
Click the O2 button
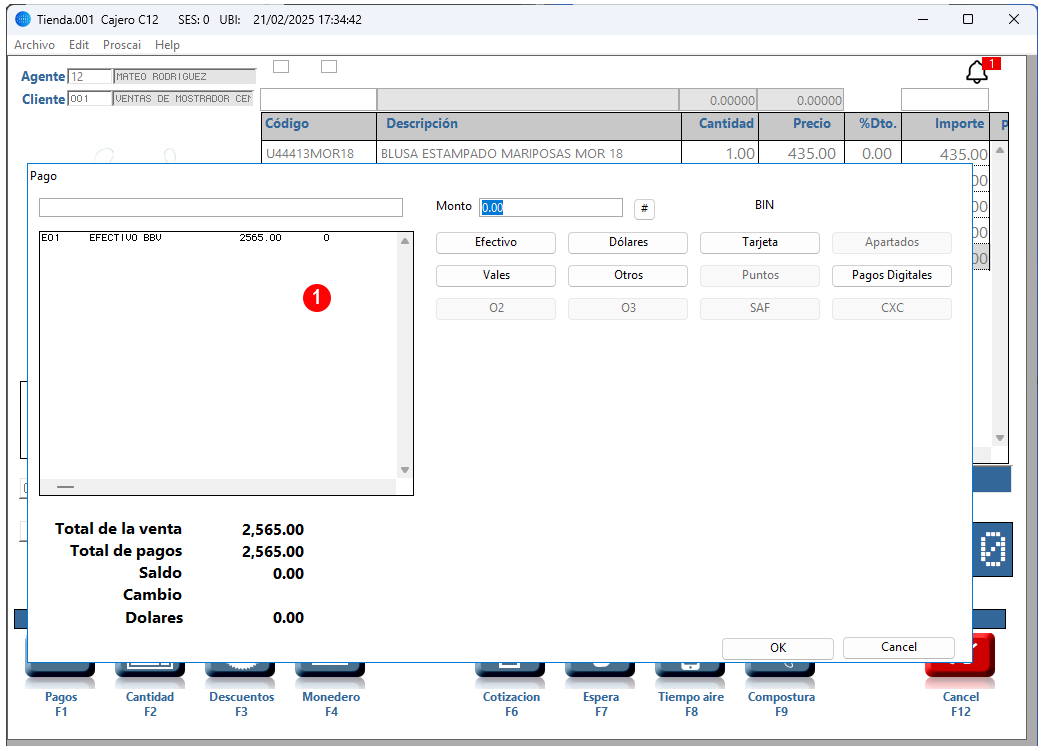coord(496,308)
